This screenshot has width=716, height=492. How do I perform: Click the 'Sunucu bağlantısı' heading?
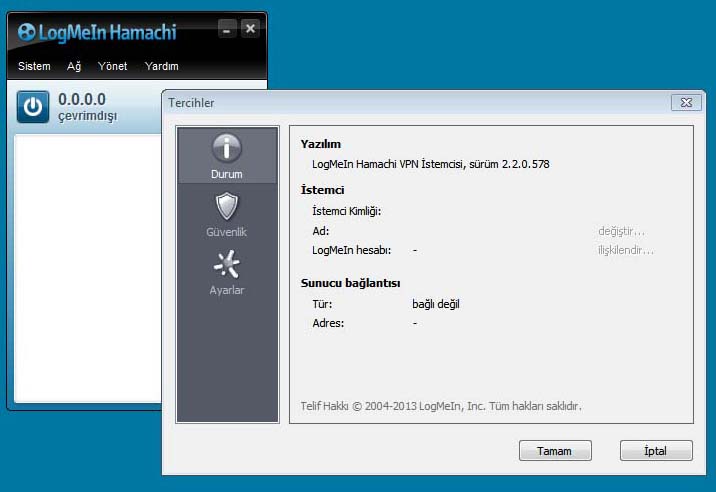pyautogui.click(x=350, y=283)
